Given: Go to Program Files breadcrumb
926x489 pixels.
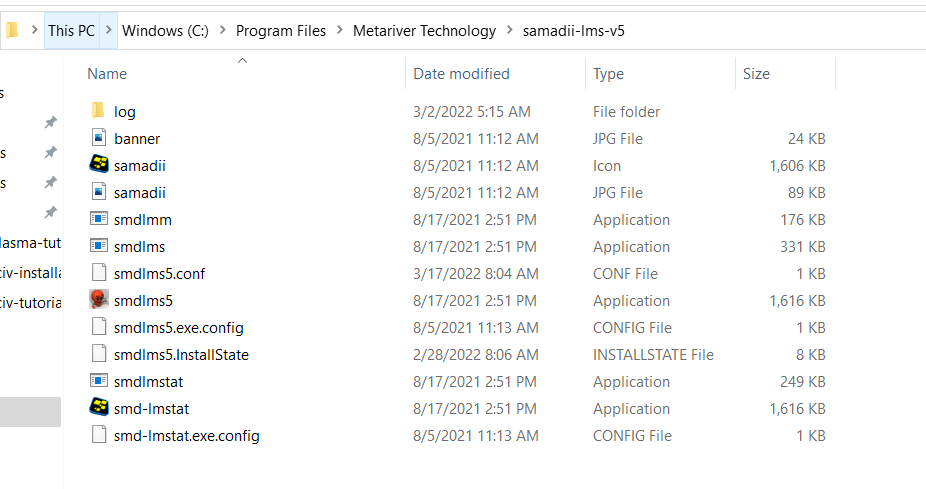Looking at the screenshot, I should [x=281, y=30].
